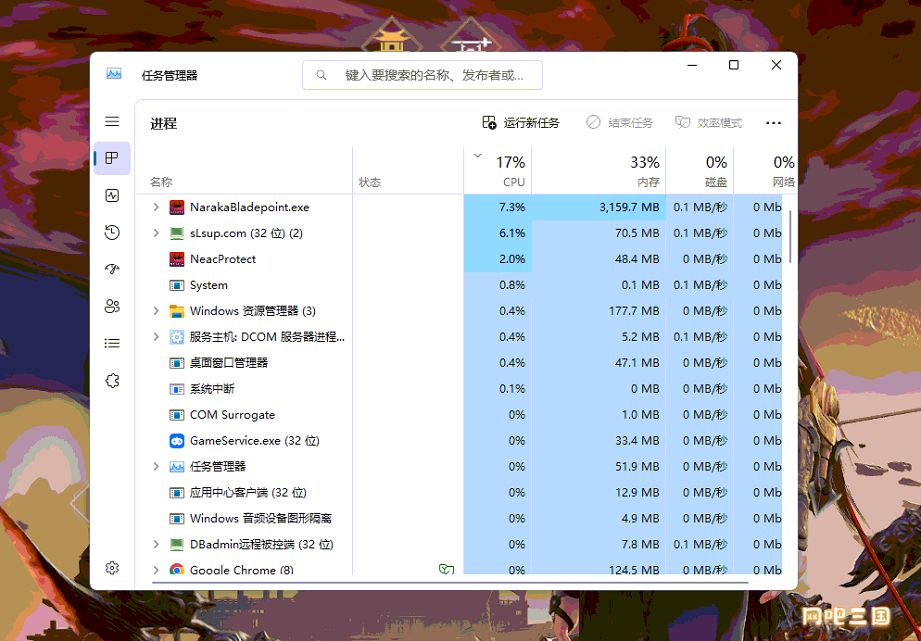Click the NeacProtect process icon
Image resolution: width=921 pixels, height=641 pixels.
coord(177,259)
